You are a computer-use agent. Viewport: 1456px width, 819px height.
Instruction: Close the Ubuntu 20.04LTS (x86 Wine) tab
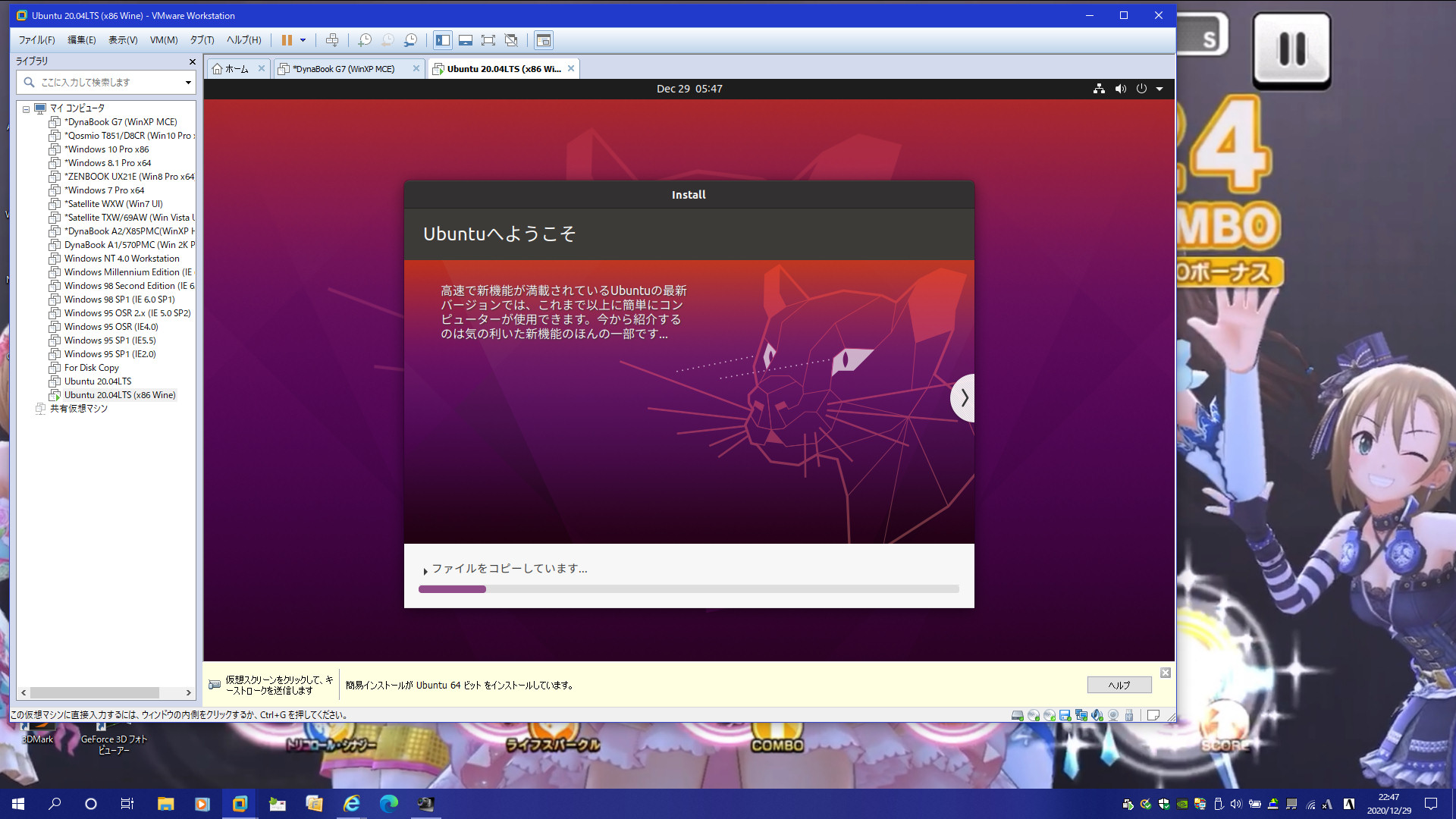pos(571,68)
